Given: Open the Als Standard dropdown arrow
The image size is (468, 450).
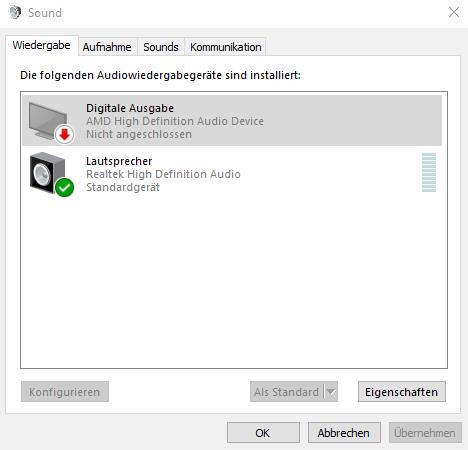Looking at the screenshot, I should pos(331,392).
